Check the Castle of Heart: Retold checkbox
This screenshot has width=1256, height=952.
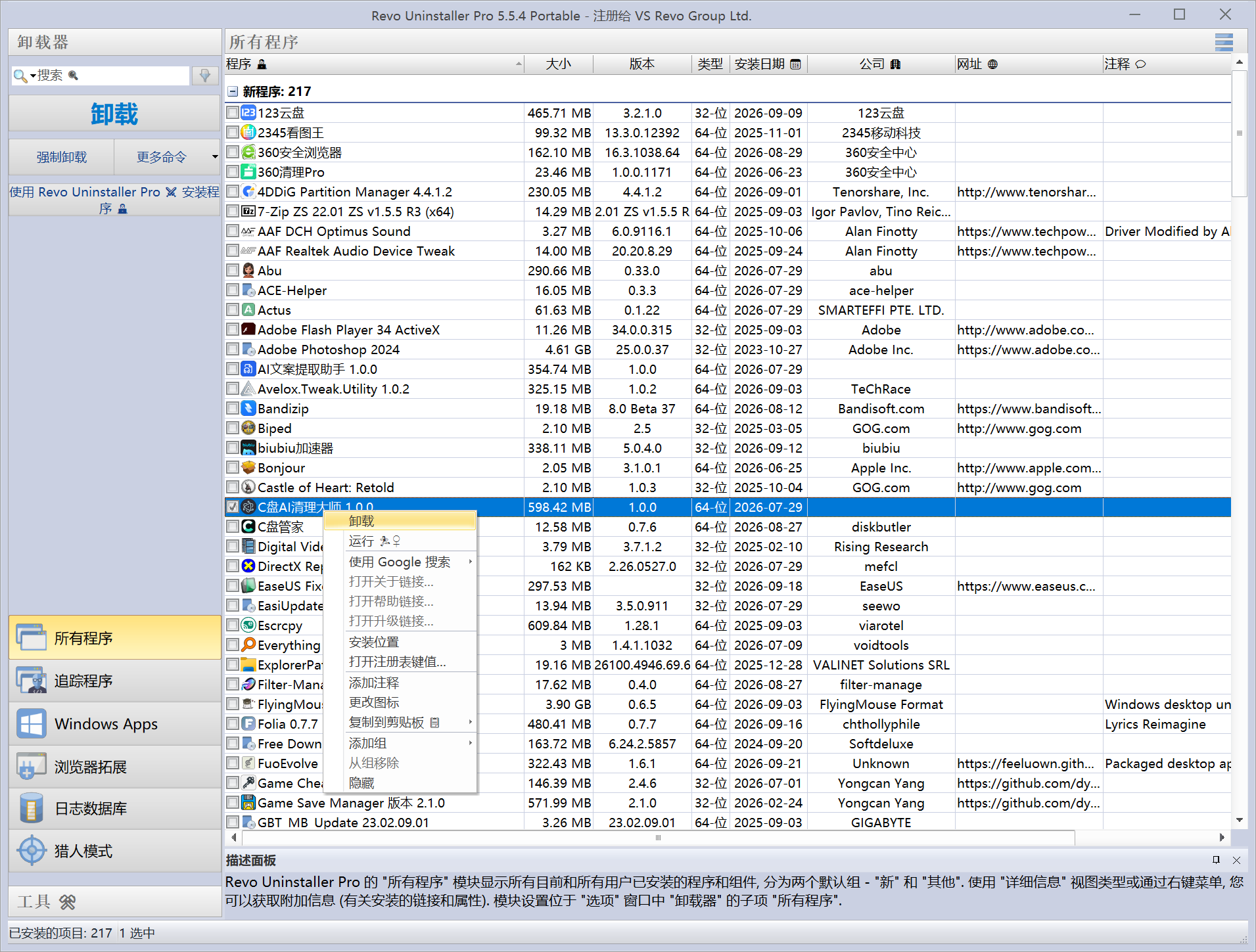pyautogui.click(x=233, y=487)
